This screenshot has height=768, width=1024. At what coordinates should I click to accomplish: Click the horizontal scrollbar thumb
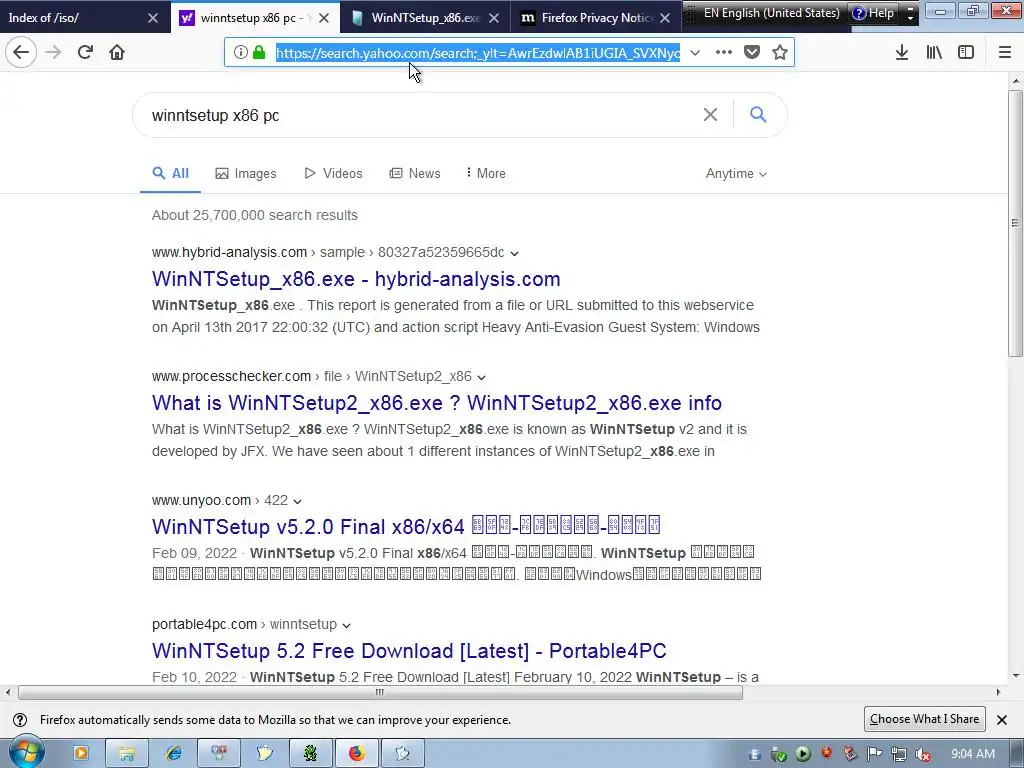click(380, 692)
